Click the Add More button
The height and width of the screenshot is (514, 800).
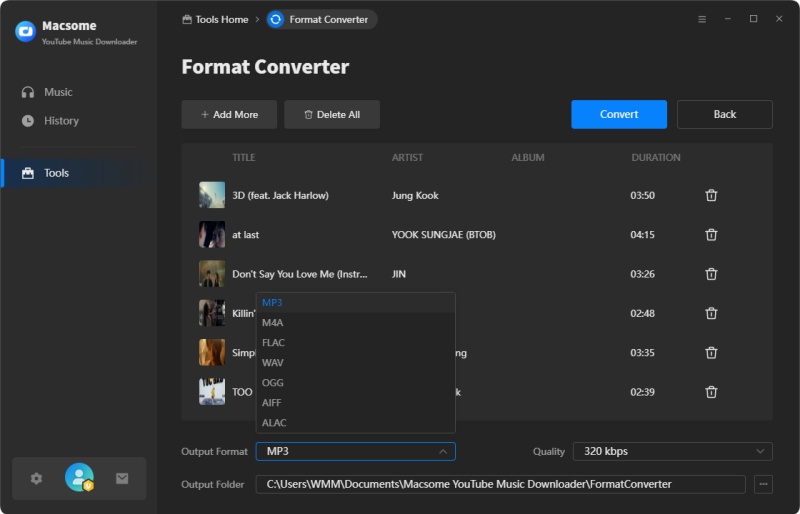229,114
